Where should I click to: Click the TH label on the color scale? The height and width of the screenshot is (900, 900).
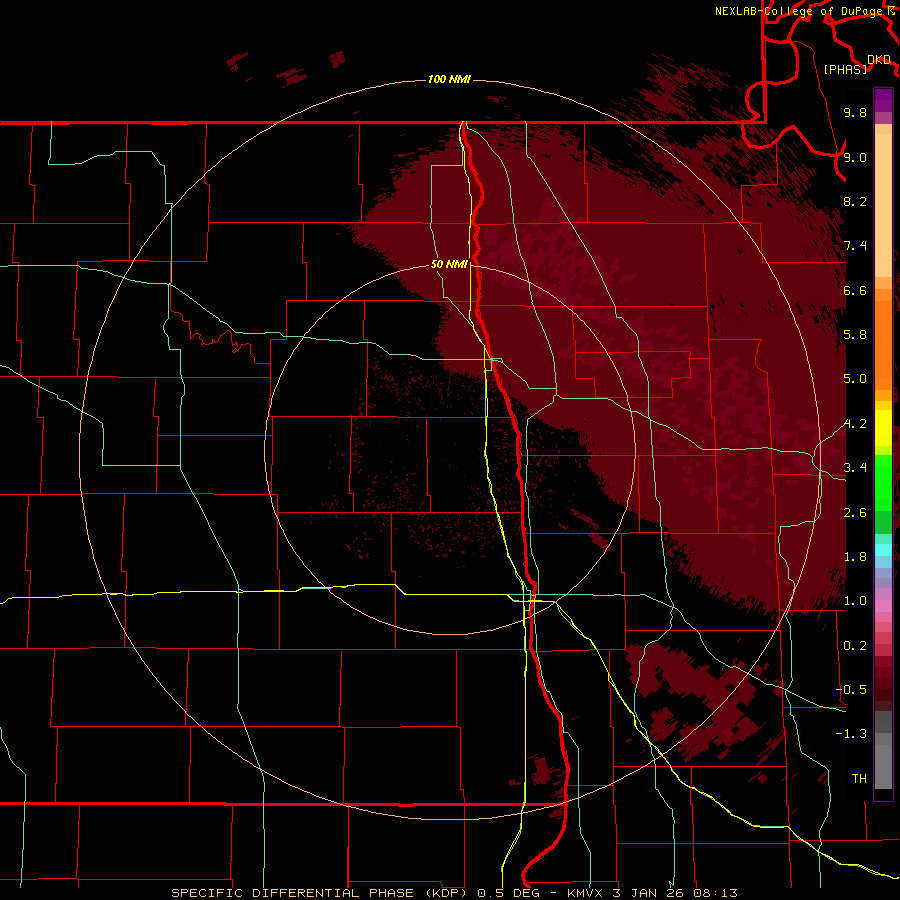(859, 779)
